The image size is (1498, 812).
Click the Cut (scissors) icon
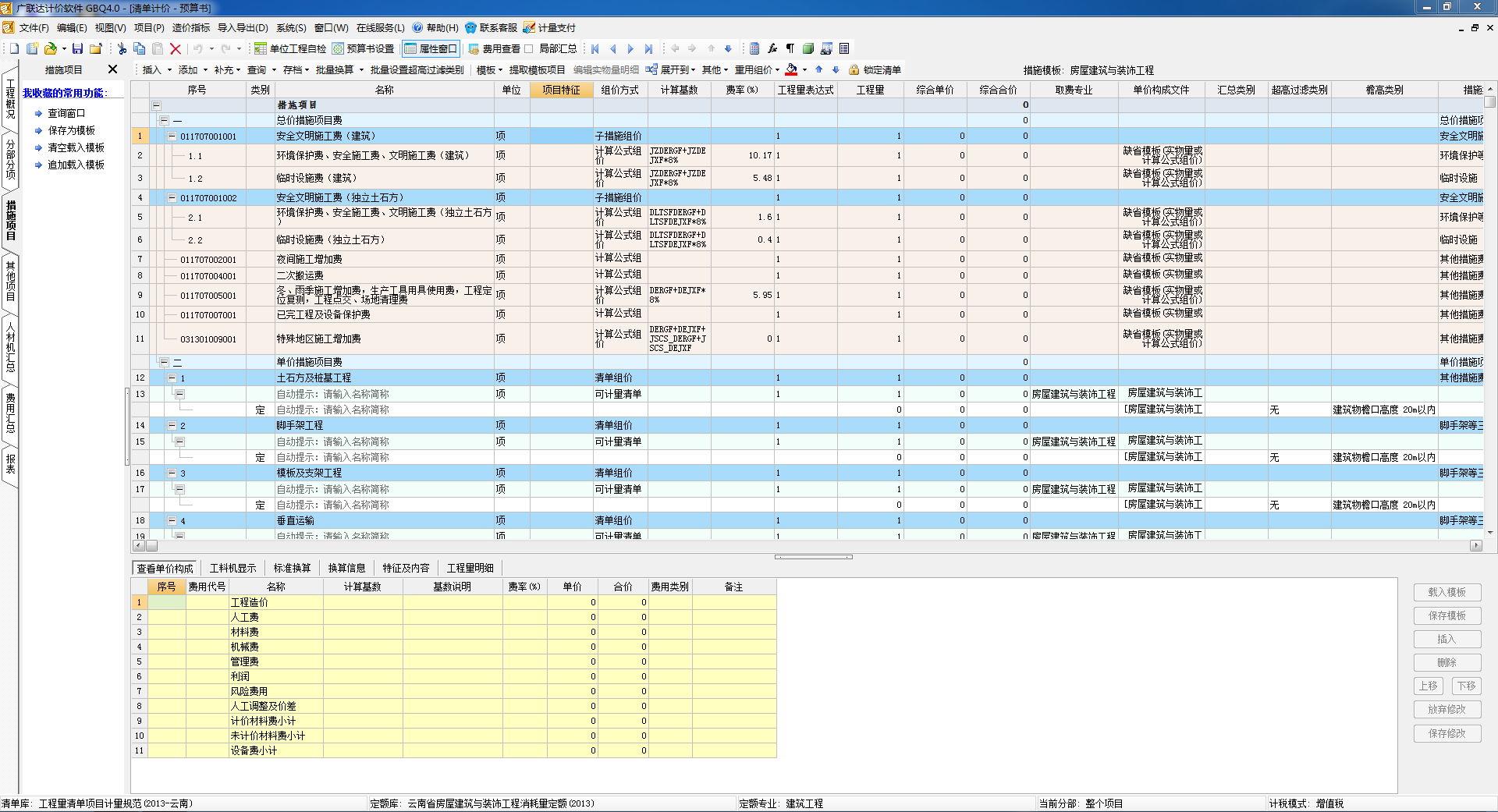coord(122,48)
